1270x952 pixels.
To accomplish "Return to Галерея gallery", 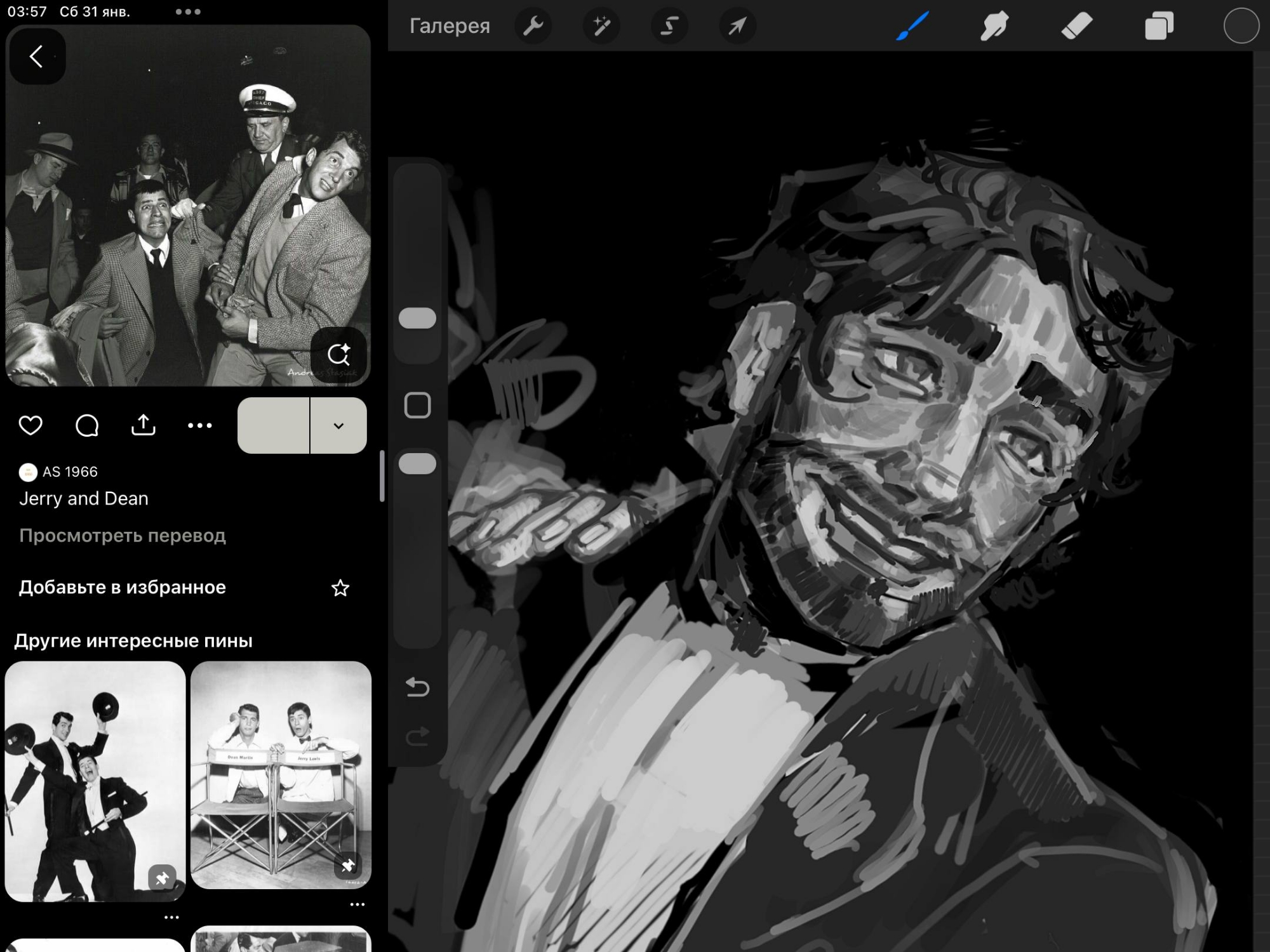I will point(450,26).
